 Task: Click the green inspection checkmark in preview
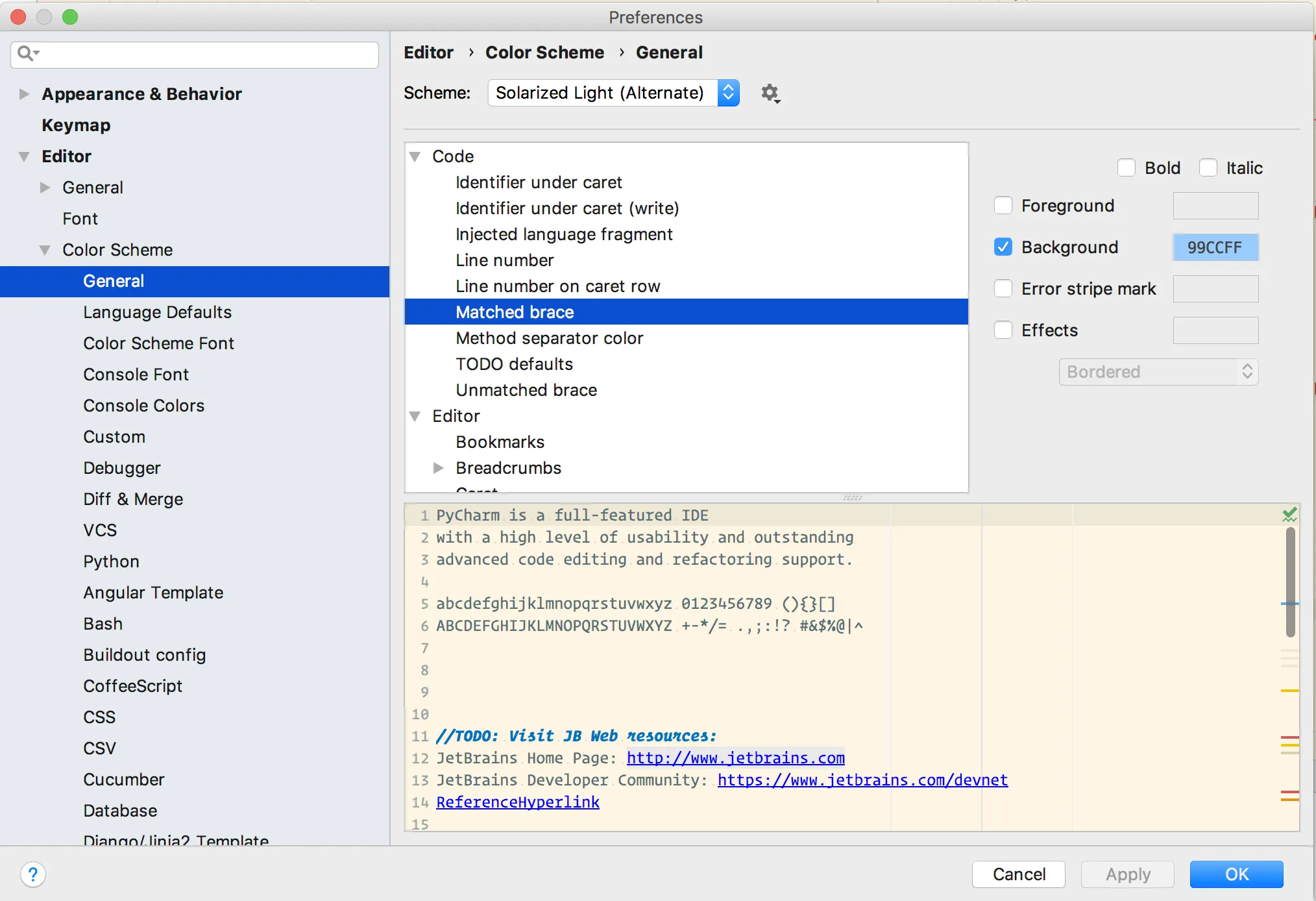pos(1289,515)
